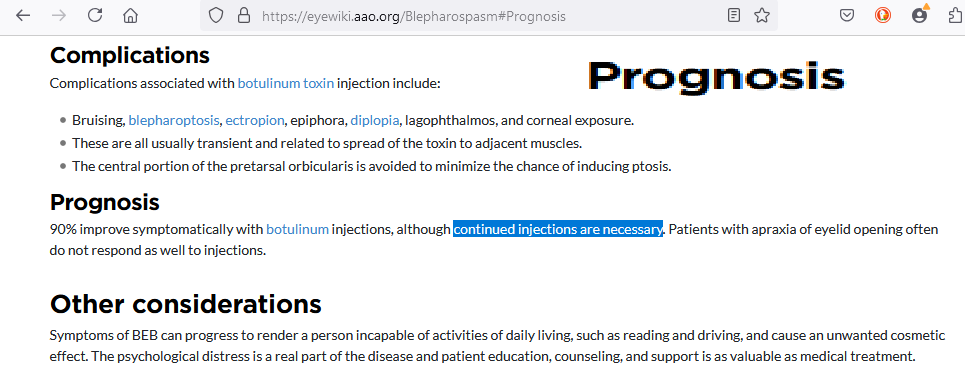The image size is (965, 377).
Task: Open tracking protection shield info
Action: click(215, 15)
